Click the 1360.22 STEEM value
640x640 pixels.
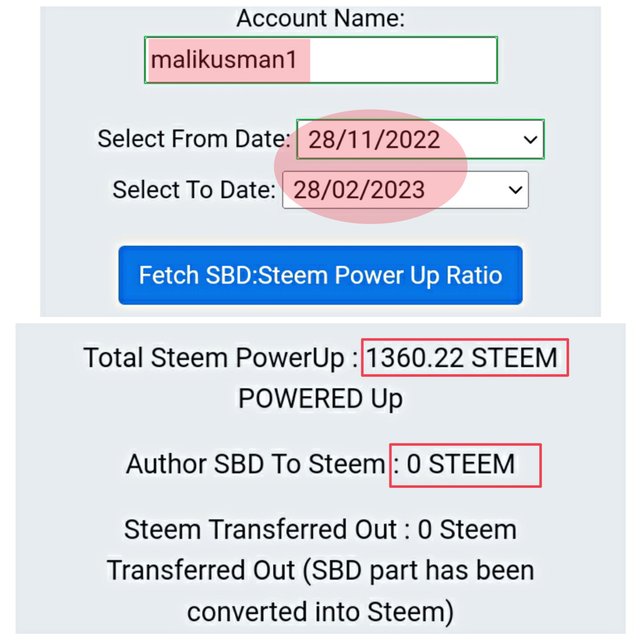pos(464,357)
